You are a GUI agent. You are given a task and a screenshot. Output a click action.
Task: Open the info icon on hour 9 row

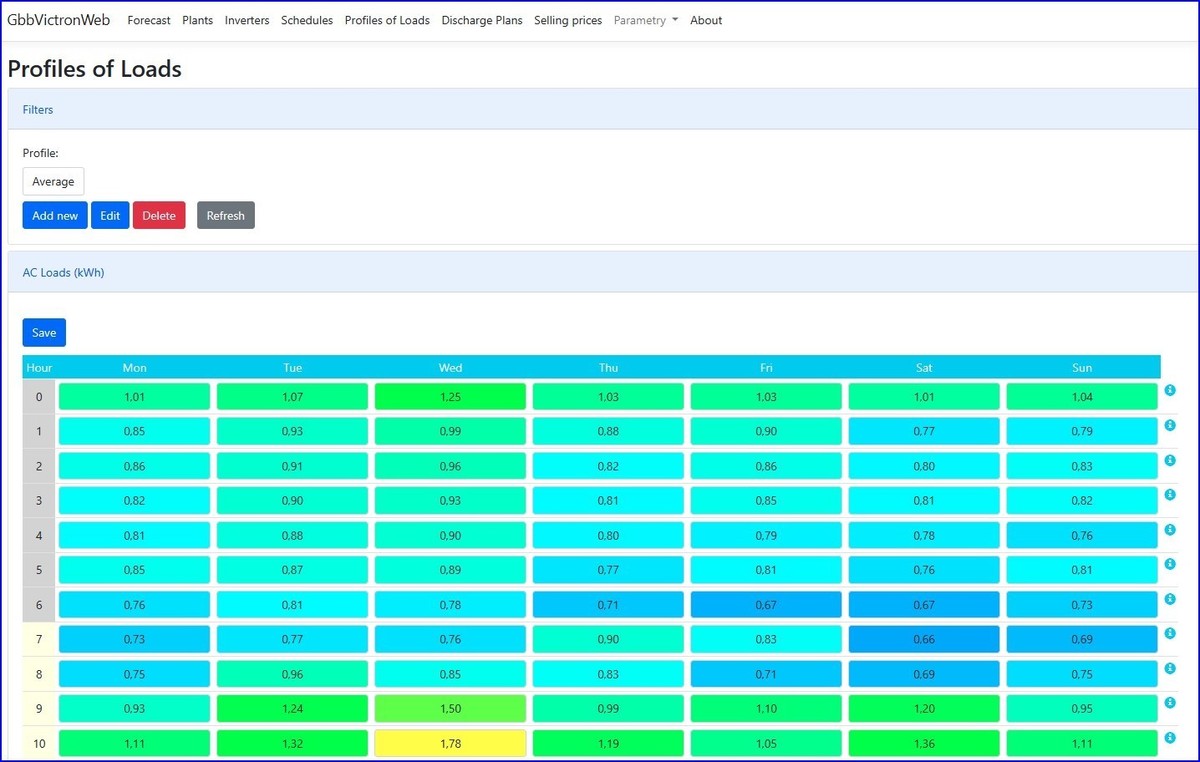[1170, 703]
